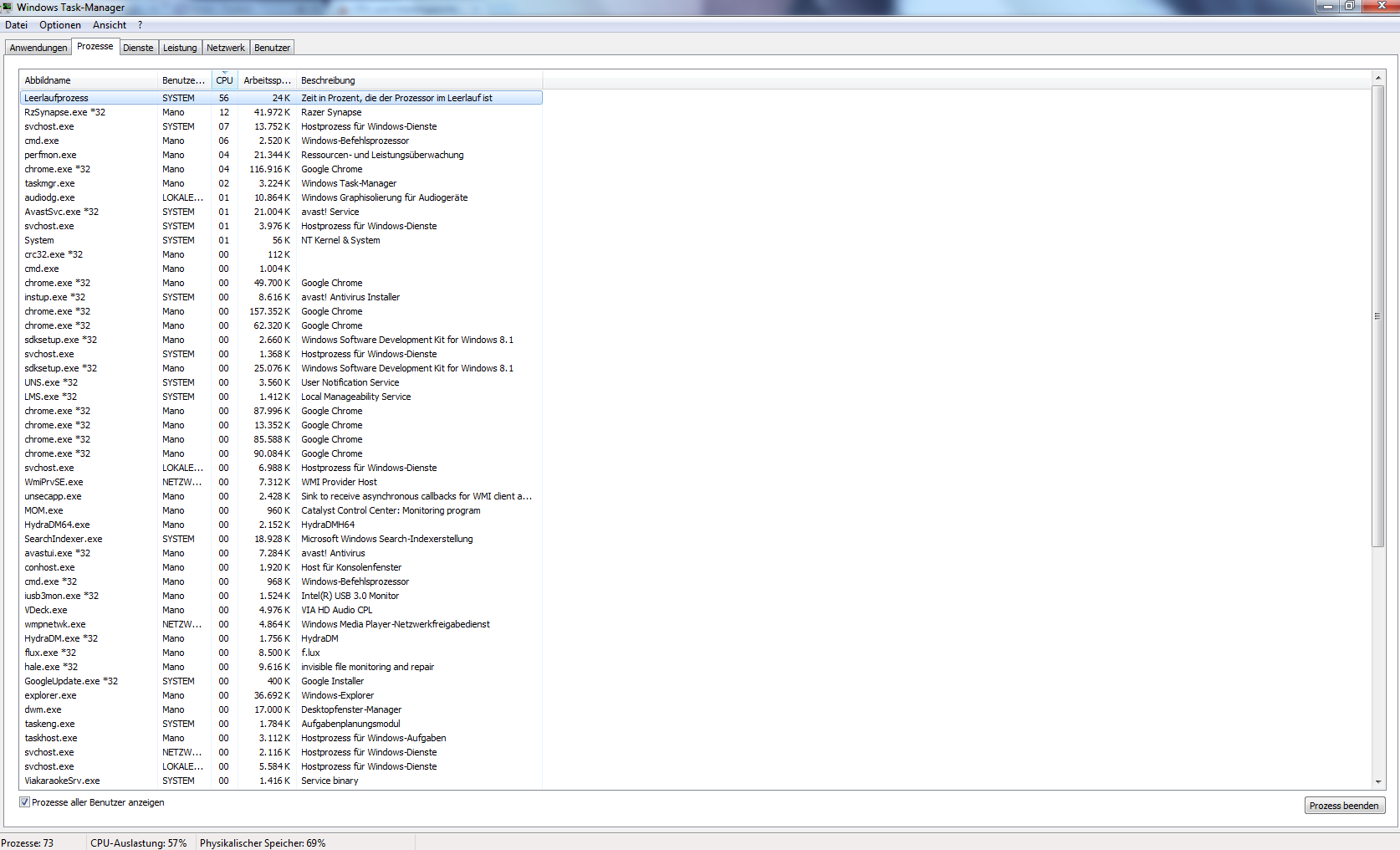Image resolution: width=1400 pixels, height=850 pixels.
Task: Select the Leerlaufprozess row
Action: [281, 98]
